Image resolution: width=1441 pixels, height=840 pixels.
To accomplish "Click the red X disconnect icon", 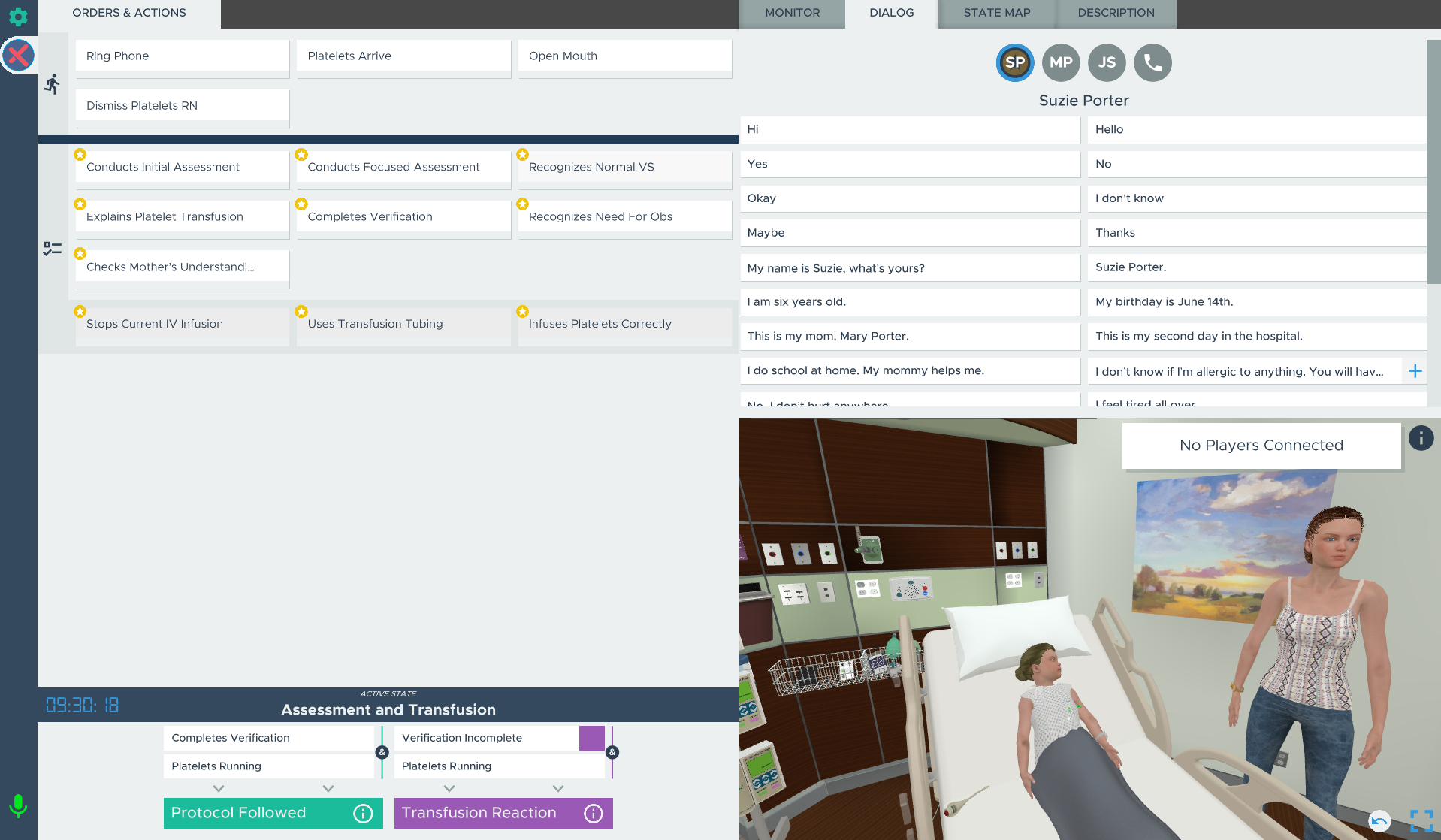I will (18, 55).
